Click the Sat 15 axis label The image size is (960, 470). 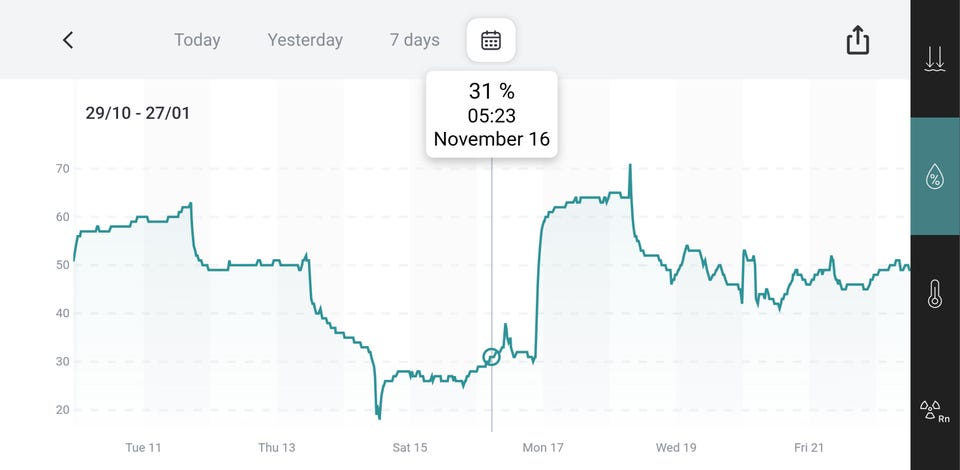[x=409, y=447]
